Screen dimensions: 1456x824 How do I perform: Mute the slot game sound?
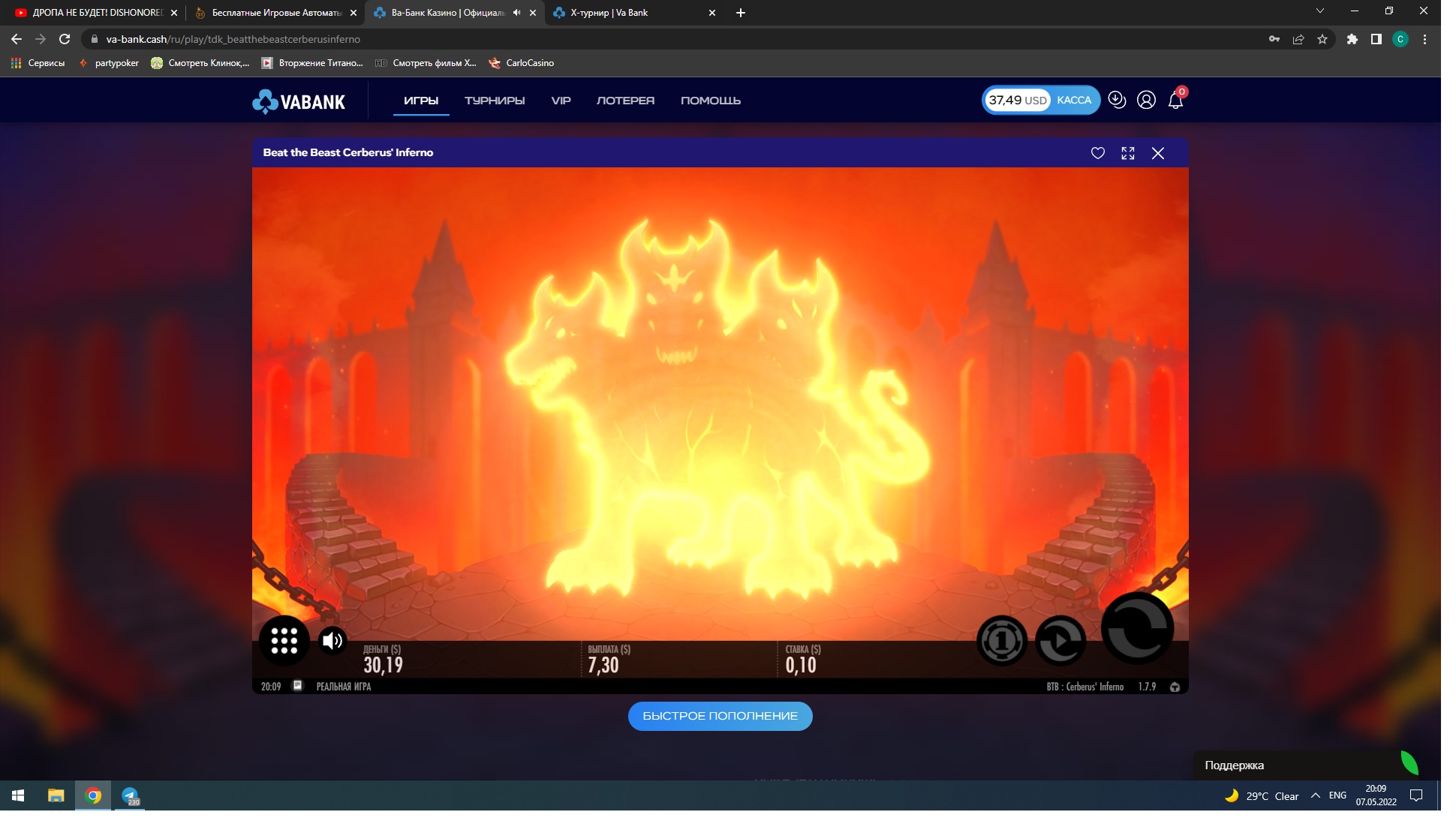[332, 640]
